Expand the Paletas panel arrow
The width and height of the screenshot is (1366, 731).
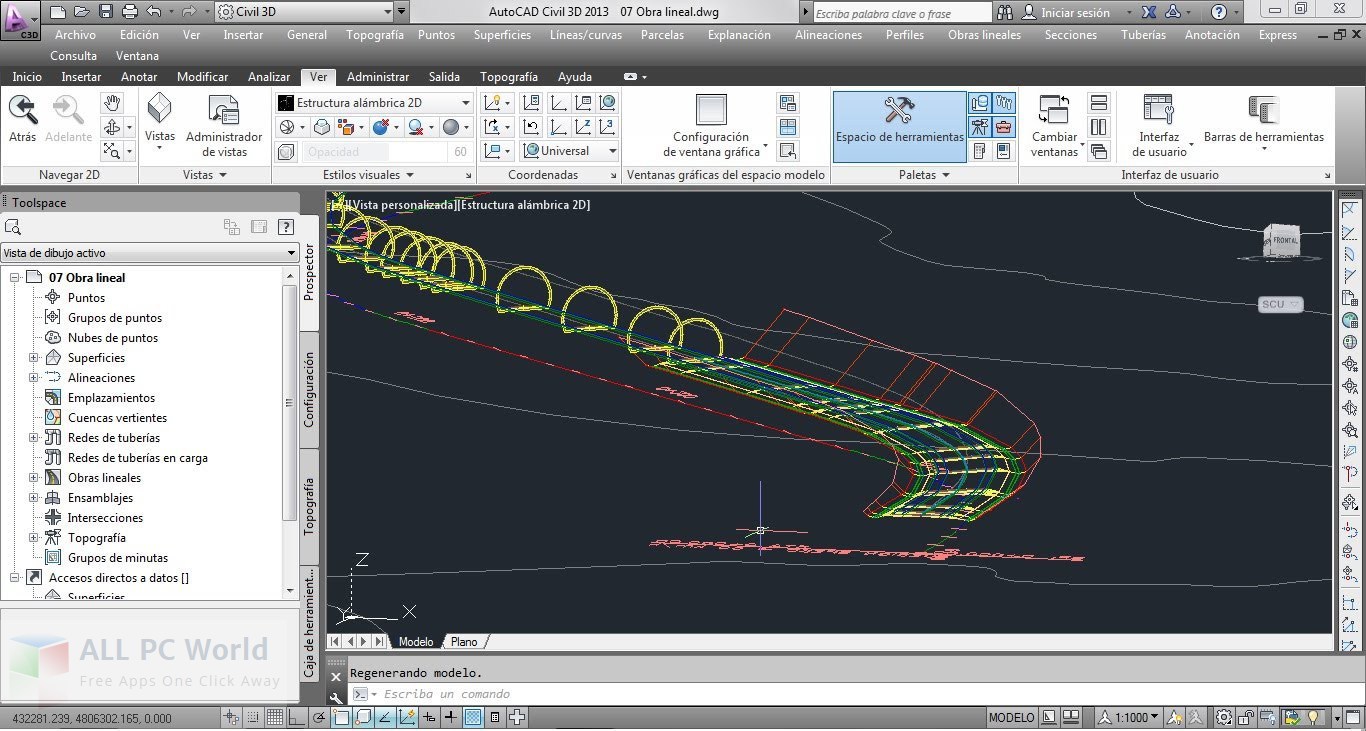(x=946, y=175)
